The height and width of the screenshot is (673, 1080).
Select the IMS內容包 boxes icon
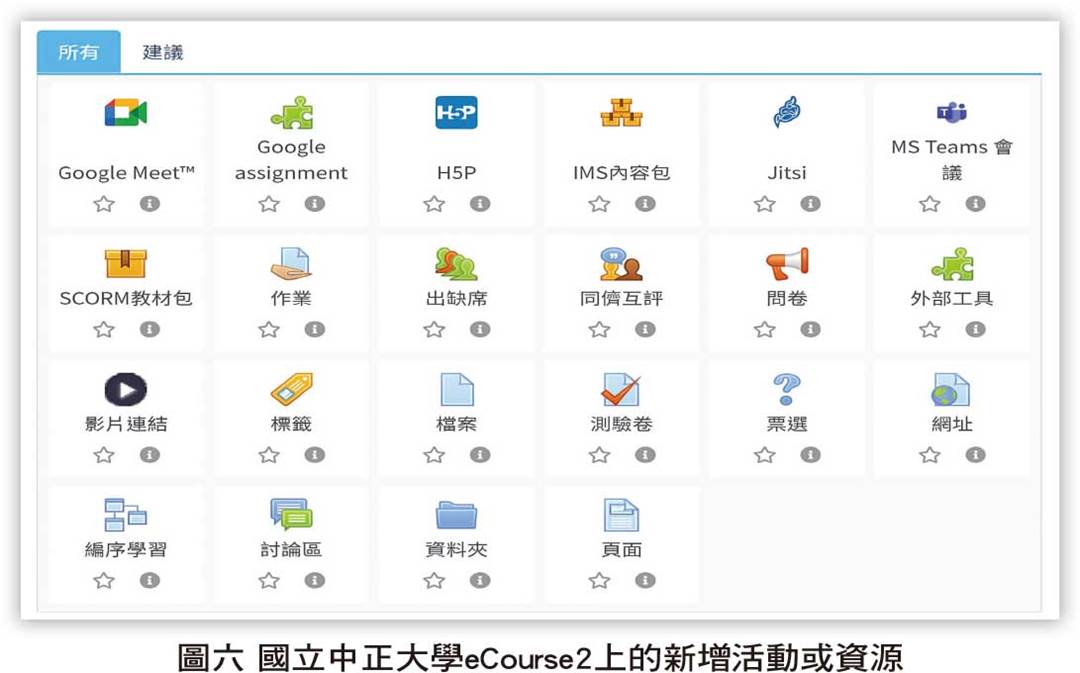click(621, 113)
